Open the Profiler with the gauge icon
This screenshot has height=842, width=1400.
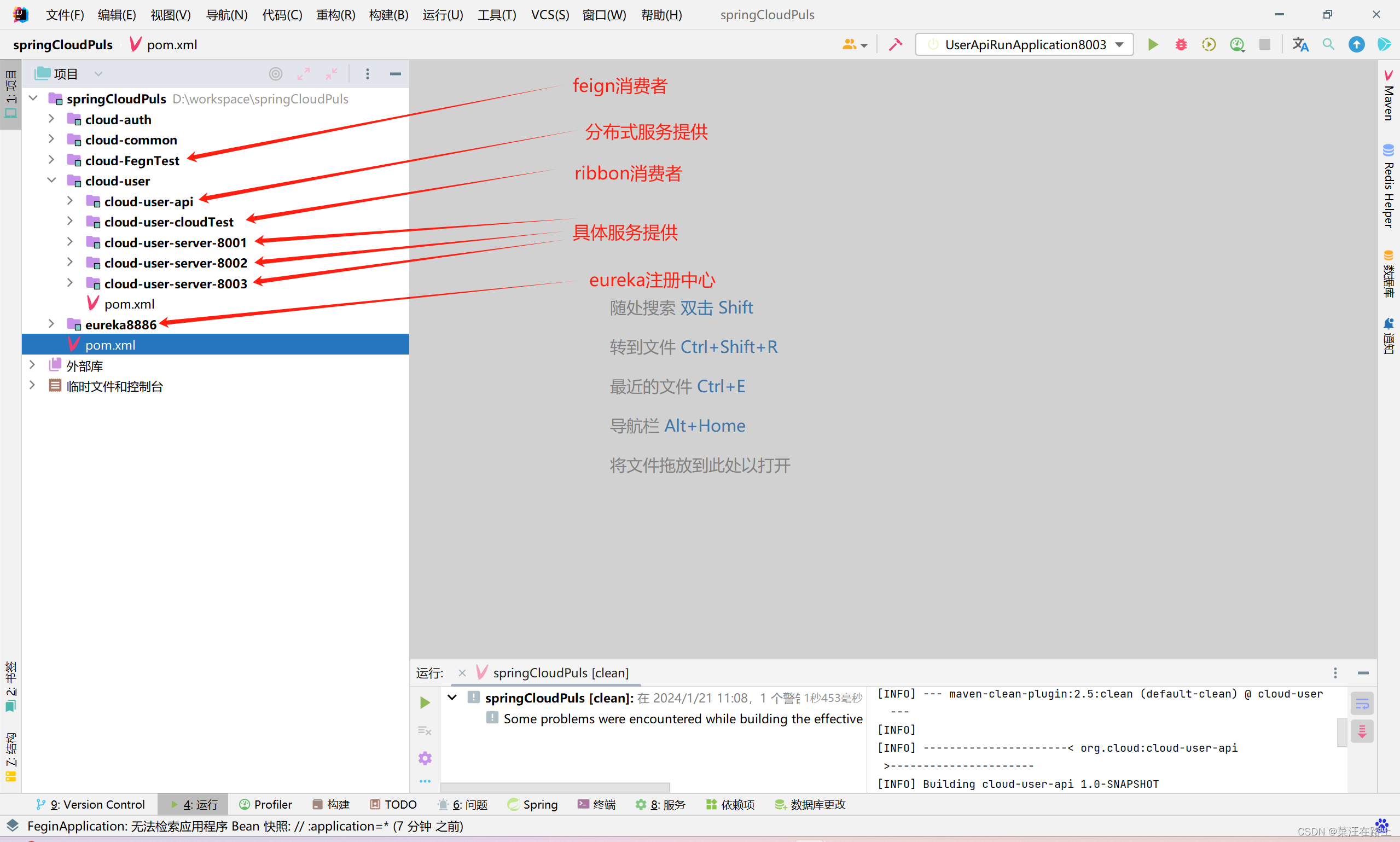(1237, 44)
